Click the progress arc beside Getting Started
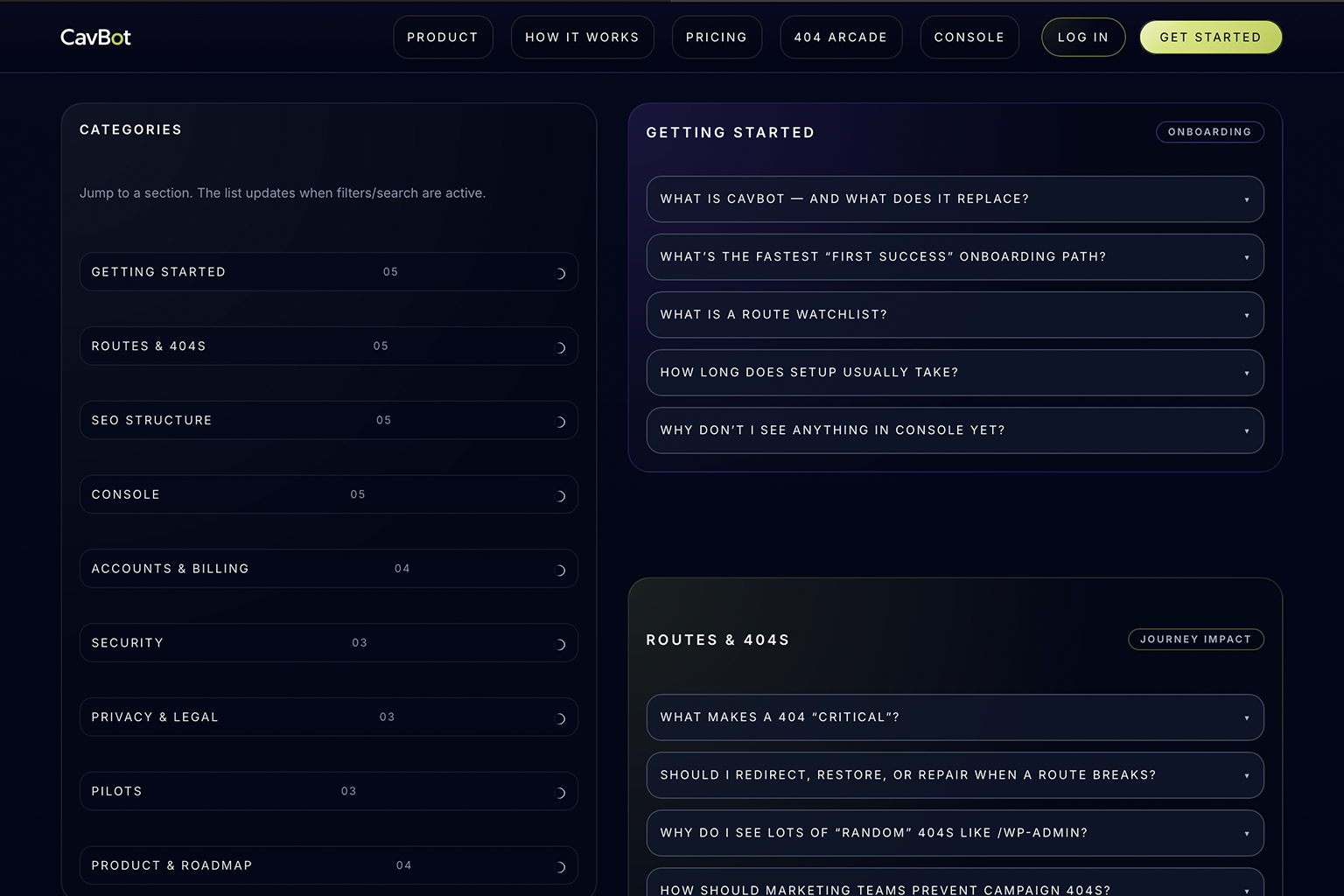1344x896 pixels. [561, 272]
